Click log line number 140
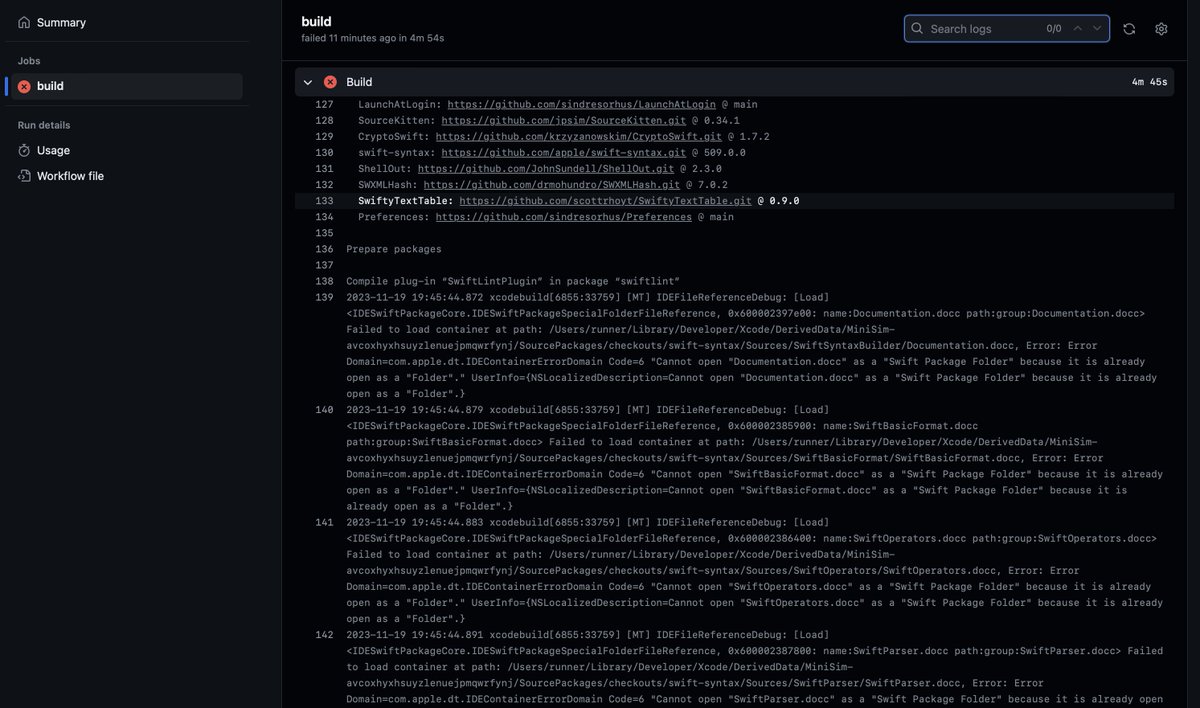The image size is (1200, 708). click(324, 409)
